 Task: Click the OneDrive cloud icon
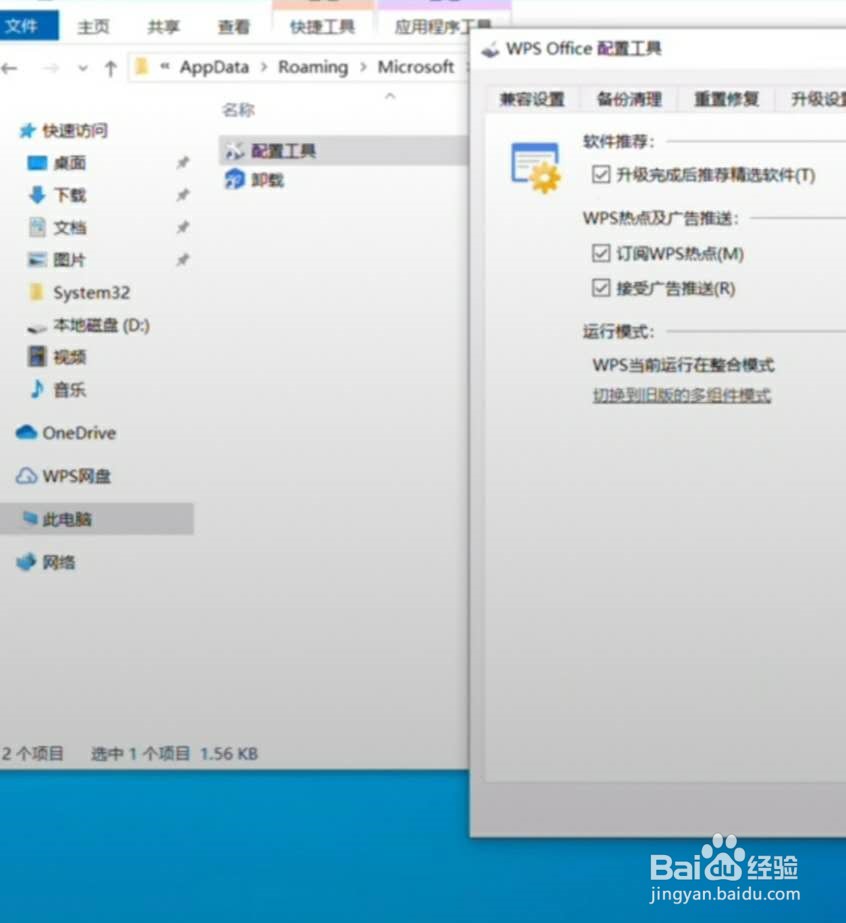pyautogui.click(x=29, y=433)
